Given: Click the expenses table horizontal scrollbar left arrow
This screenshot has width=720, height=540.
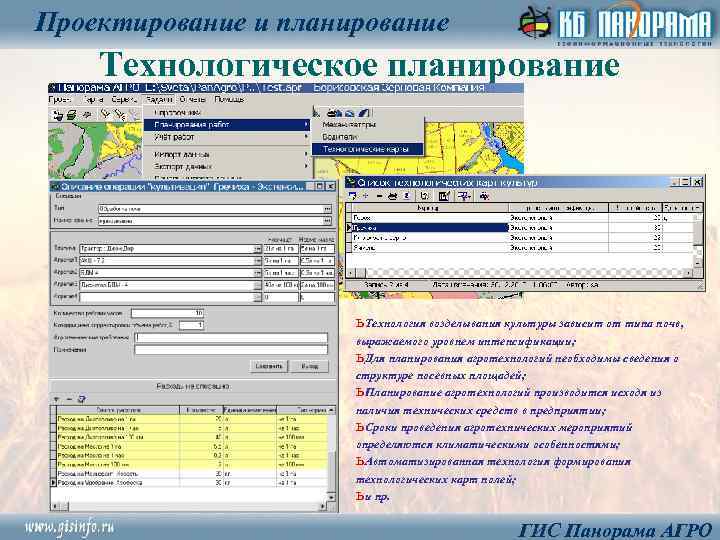Looking at the screenshot, I should coord(56,506).
